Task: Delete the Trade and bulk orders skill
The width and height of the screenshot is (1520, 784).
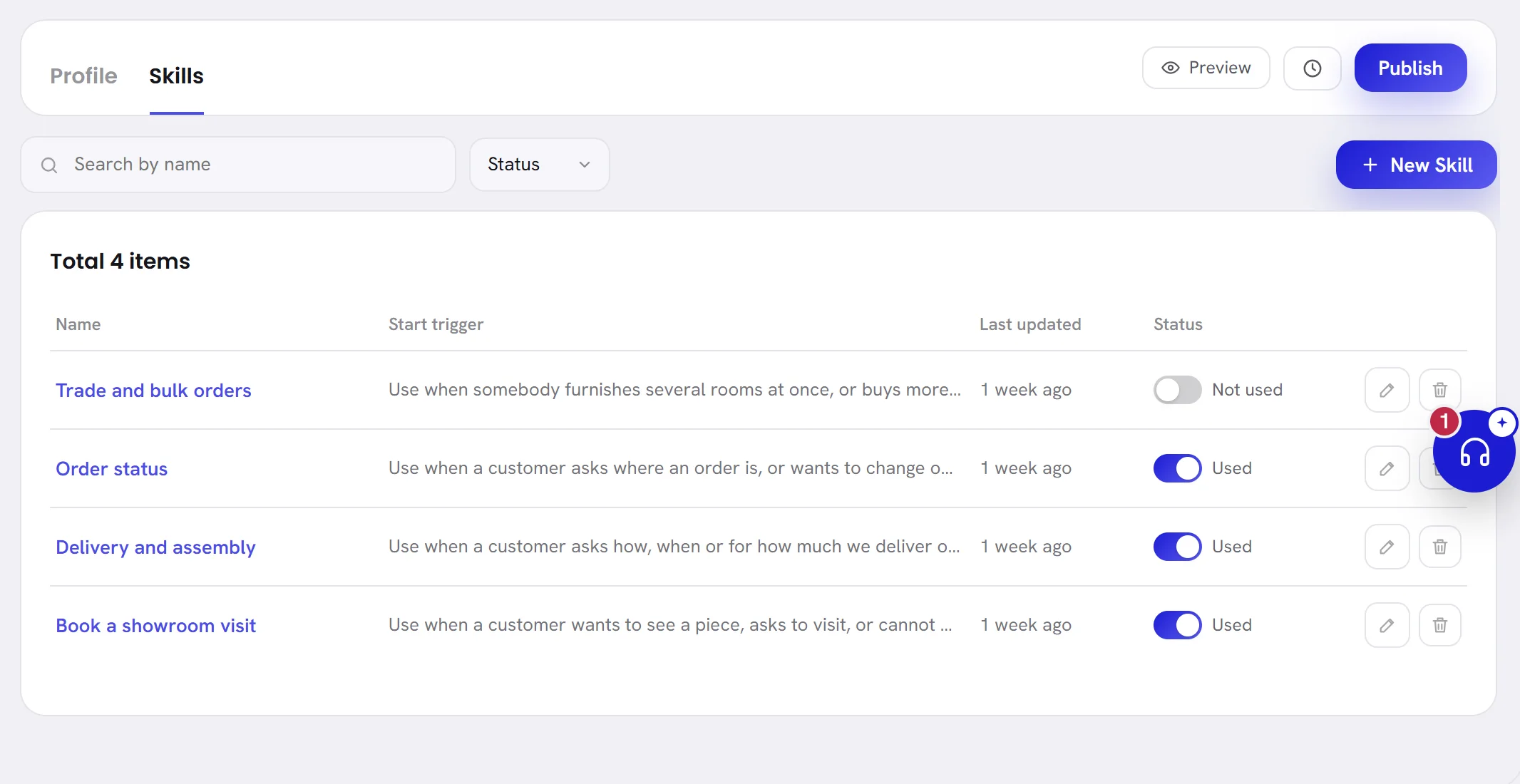Action: click(x=1439, y=390)
